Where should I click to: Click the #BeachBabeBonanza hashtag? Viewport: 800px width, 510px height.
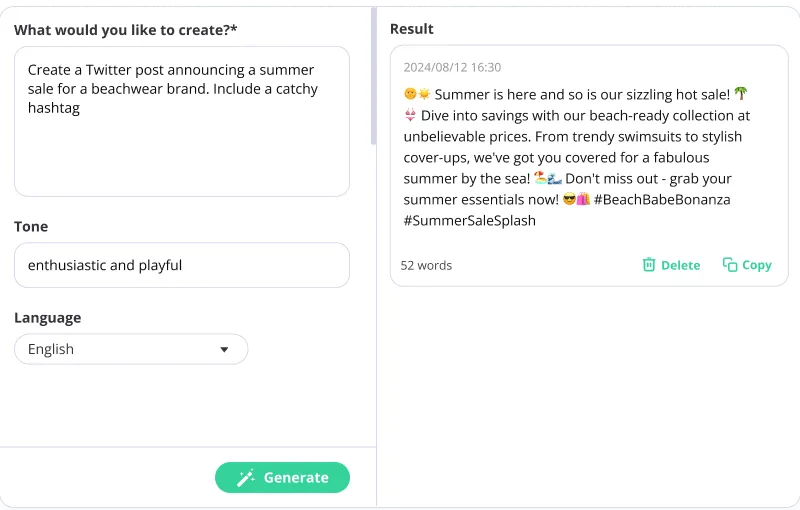[661, 200]
